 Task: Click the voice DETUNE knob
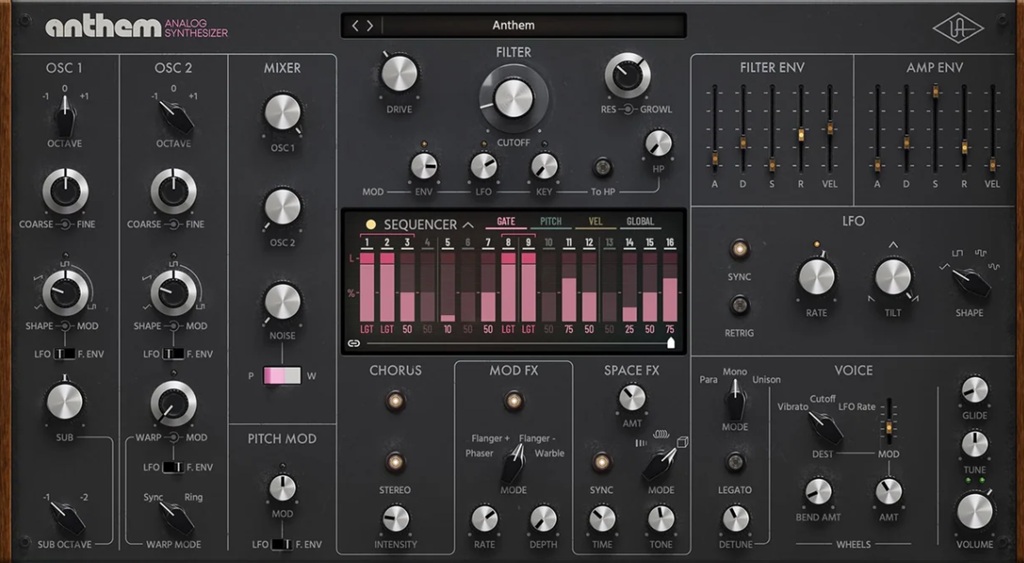click(735, 519)
